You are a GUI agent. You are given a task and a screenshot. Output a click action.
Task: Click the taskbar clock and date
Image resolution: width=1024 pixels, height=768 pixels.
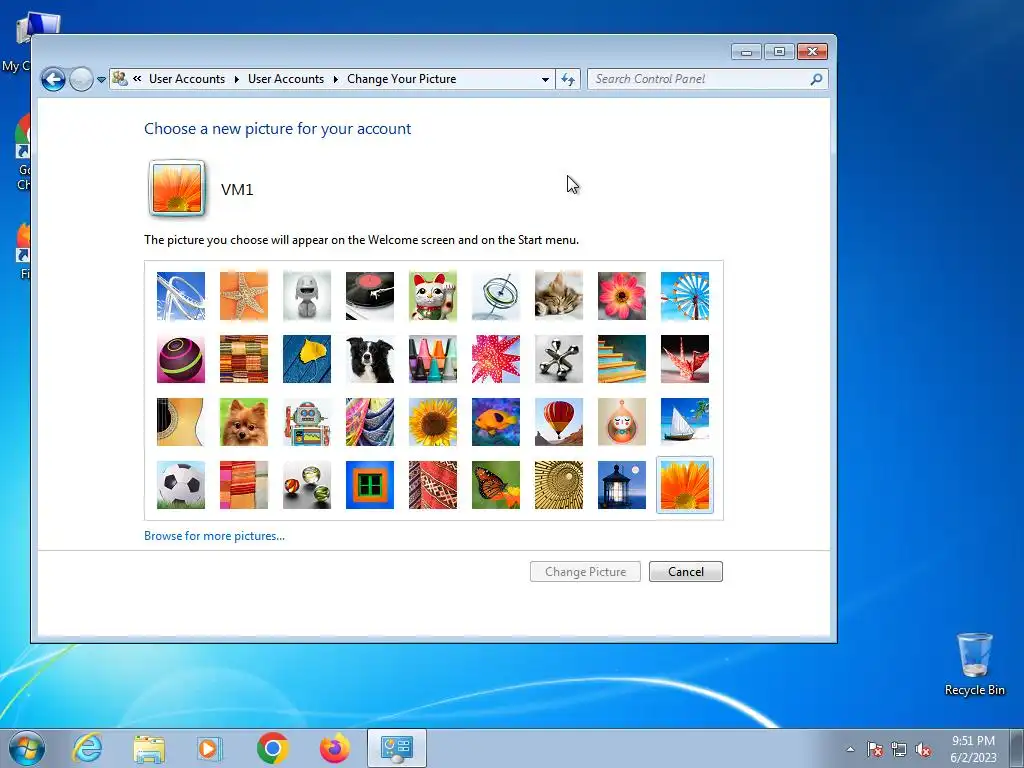click(973, 749)
